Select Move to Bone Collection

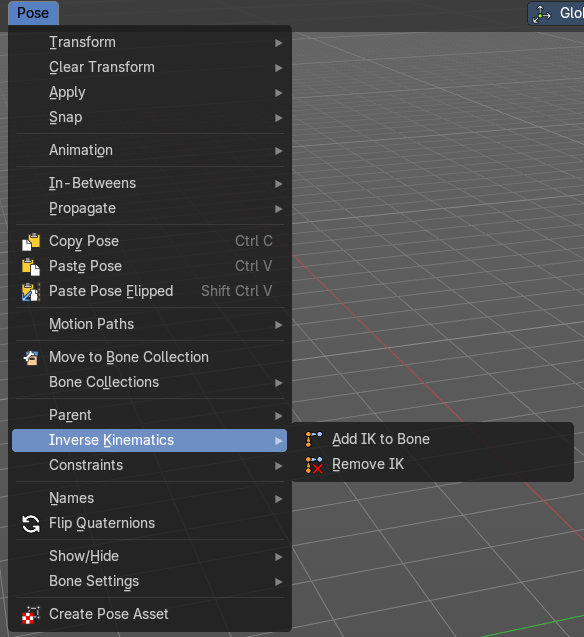pos(149,357)
